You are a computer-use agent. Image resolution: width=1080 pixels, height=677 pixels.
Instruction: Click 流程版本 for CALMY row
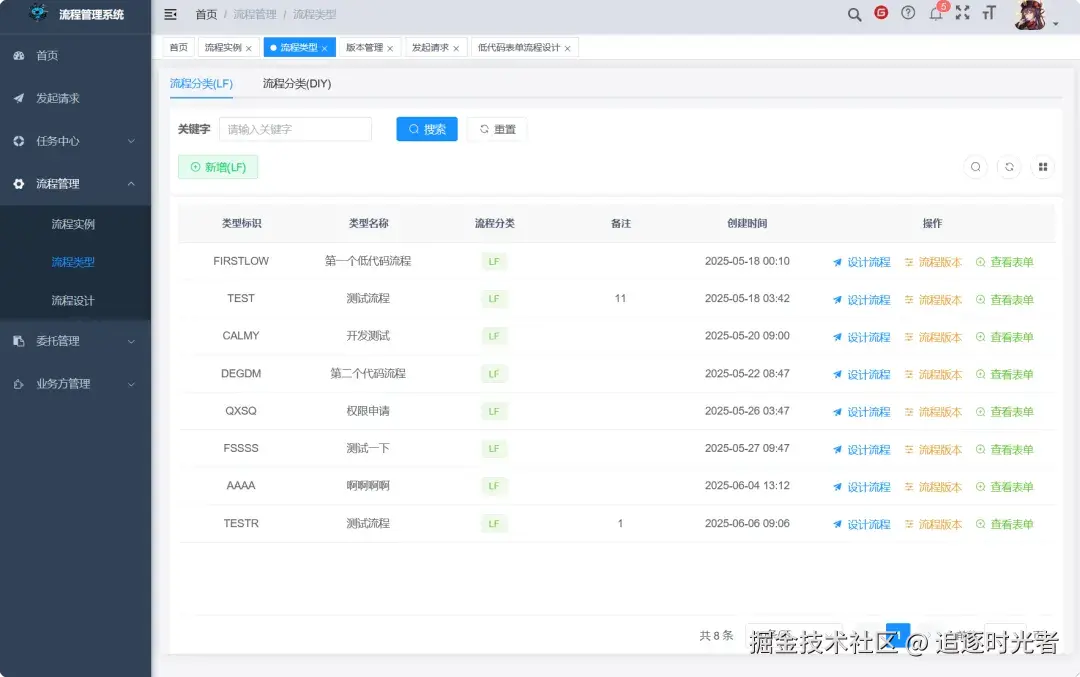click(x=933, y=337)
